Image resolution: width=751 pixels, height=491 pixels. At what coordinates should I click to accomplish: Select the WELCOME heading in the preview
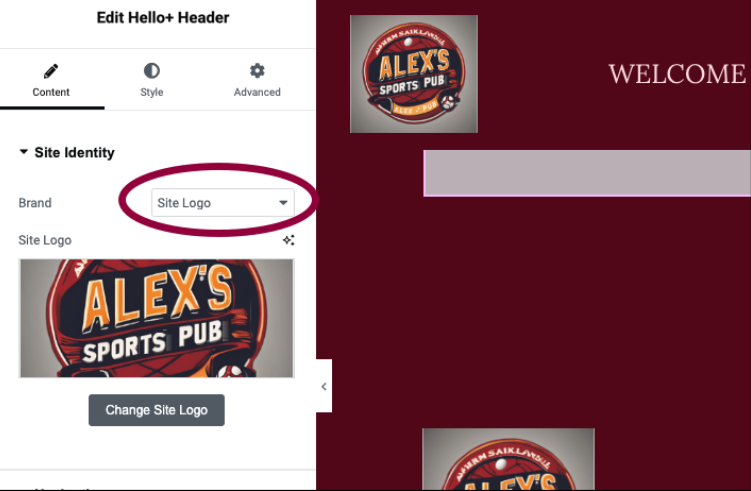[677, 74]
